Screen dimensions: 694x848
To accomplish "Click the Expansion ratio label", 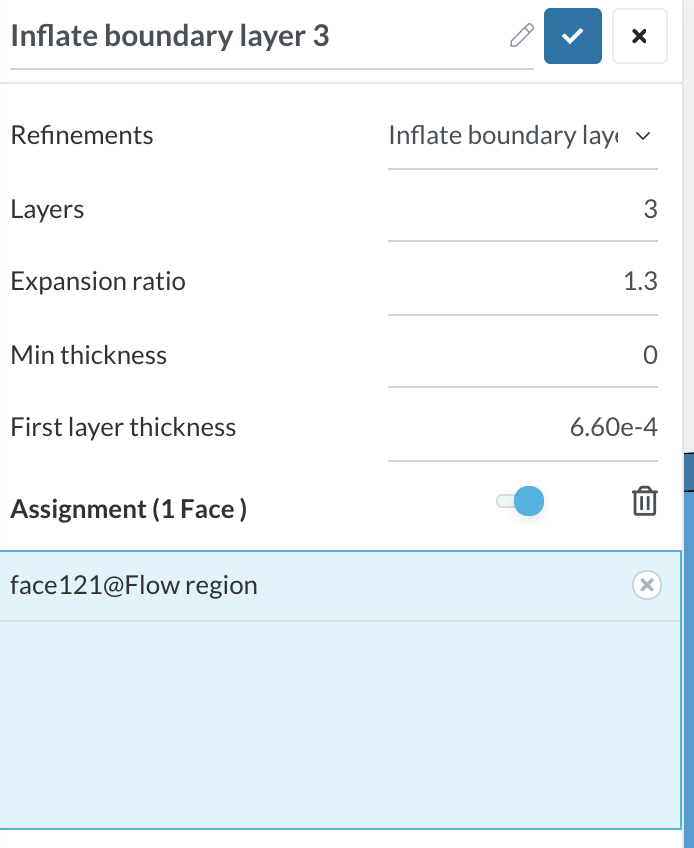I will point(98,282).
